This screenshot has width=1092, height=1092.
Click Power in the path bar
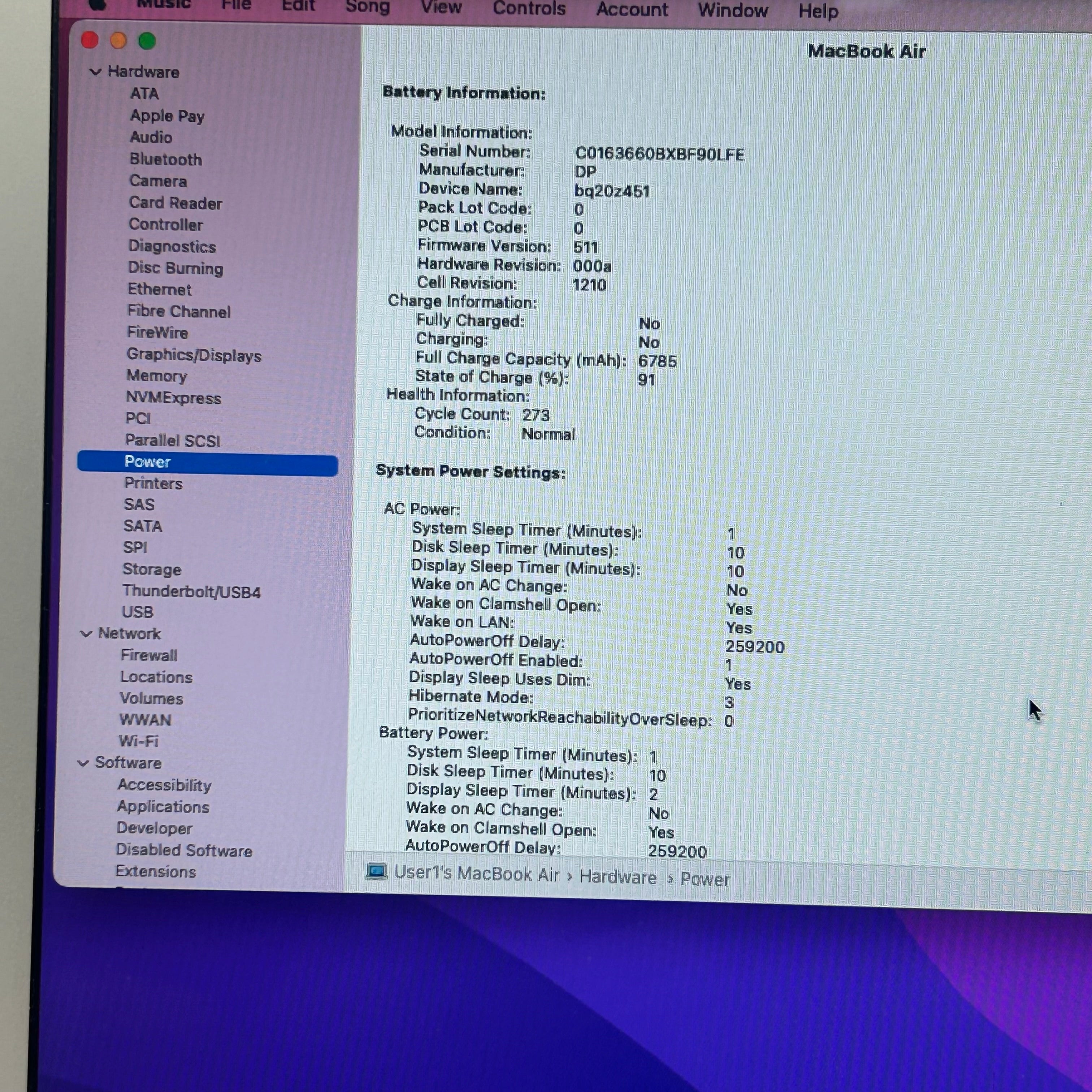(x=705, y=879)
